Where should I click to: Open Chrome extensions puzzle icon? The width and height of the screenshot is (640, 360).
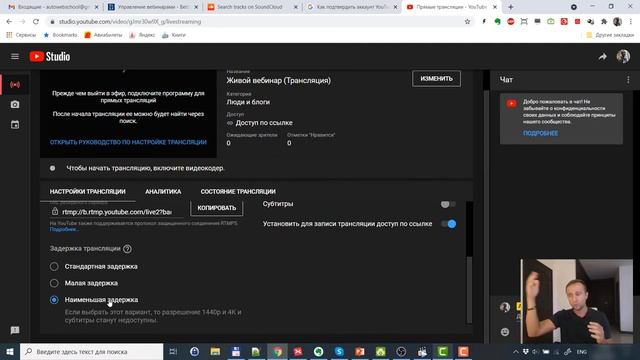tap(604, 22)
